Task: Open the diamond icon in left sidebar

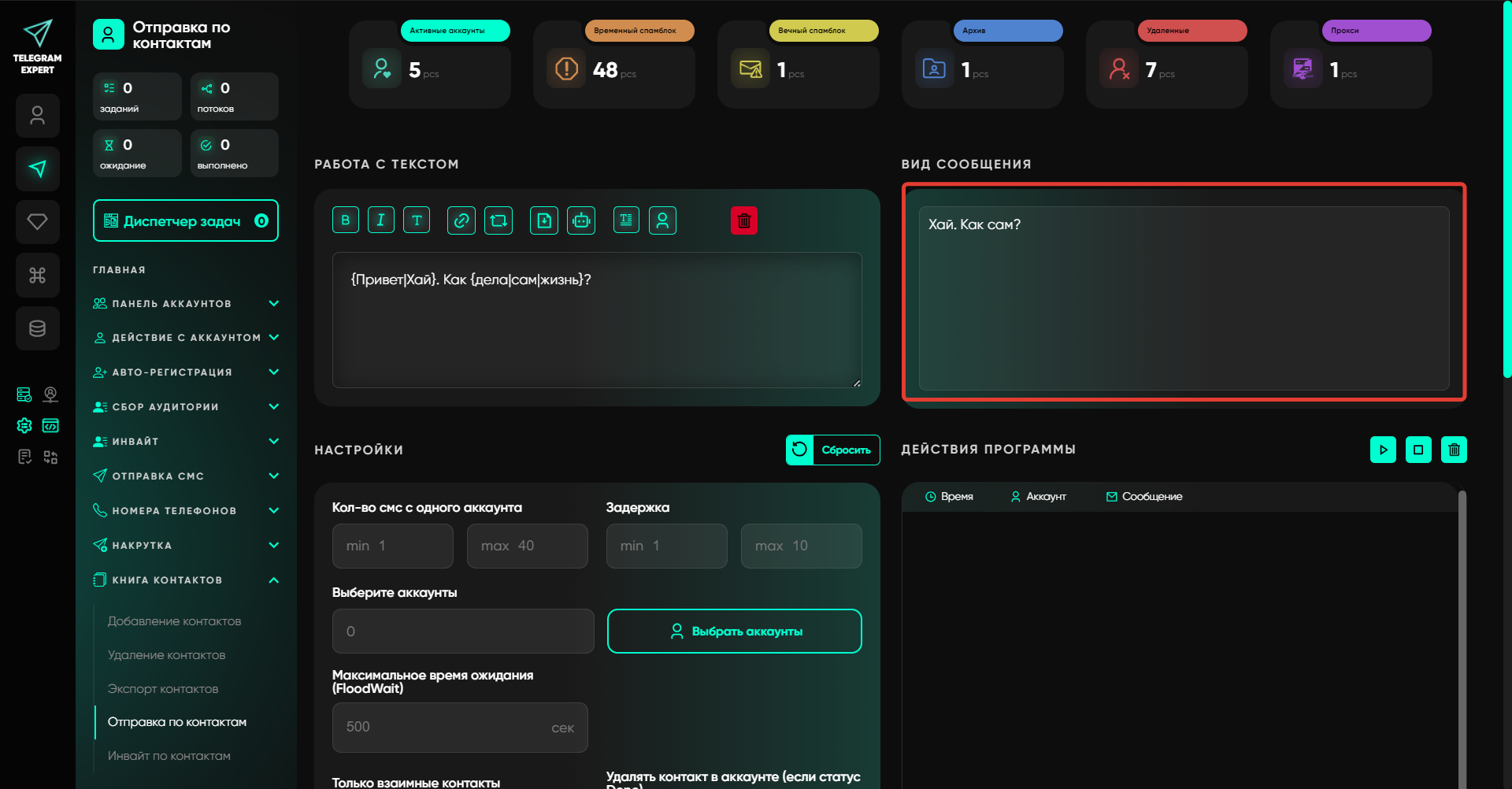Action: click(x=37, y=222)
